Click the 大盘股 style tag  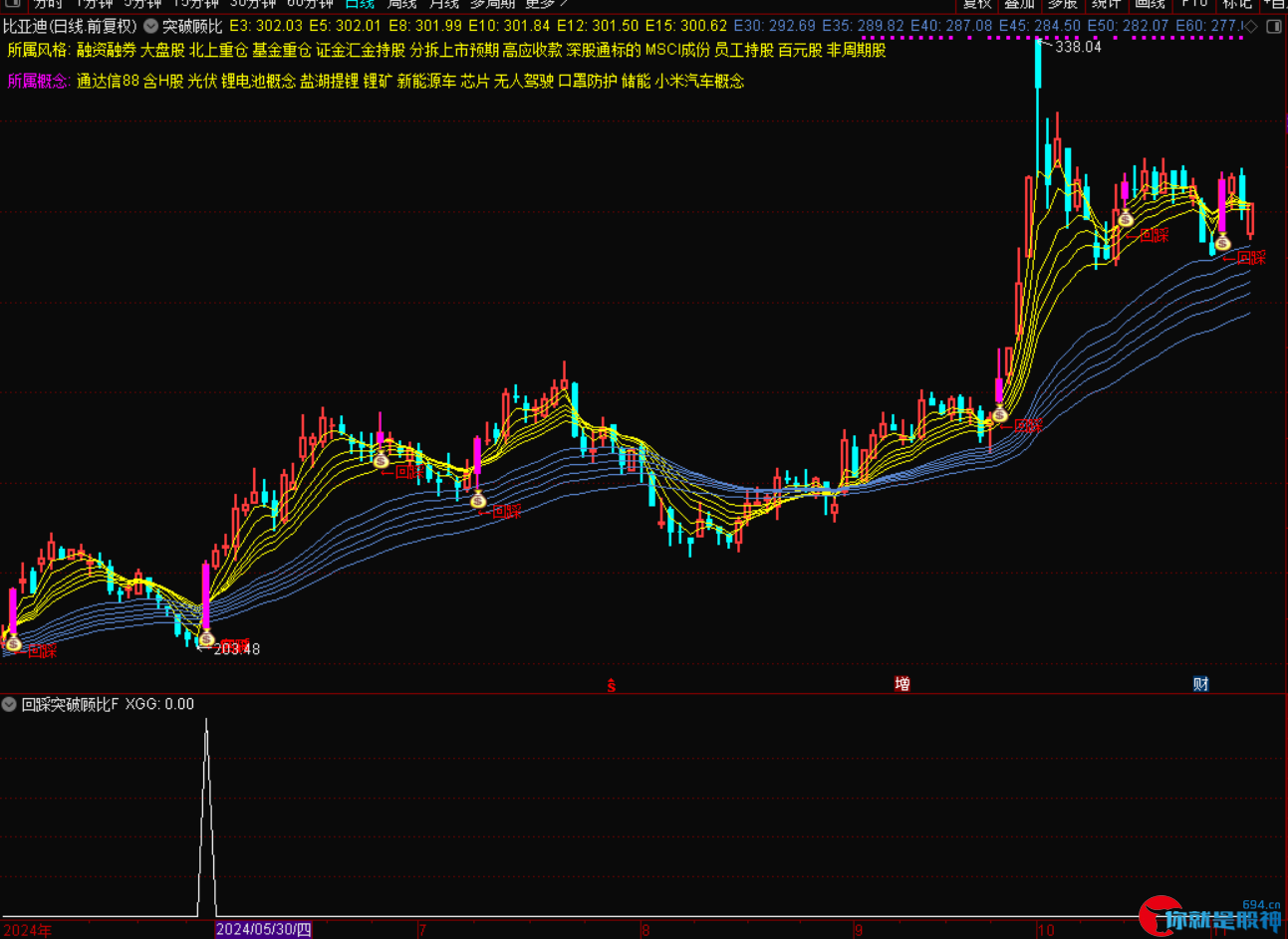pos(162,50)
